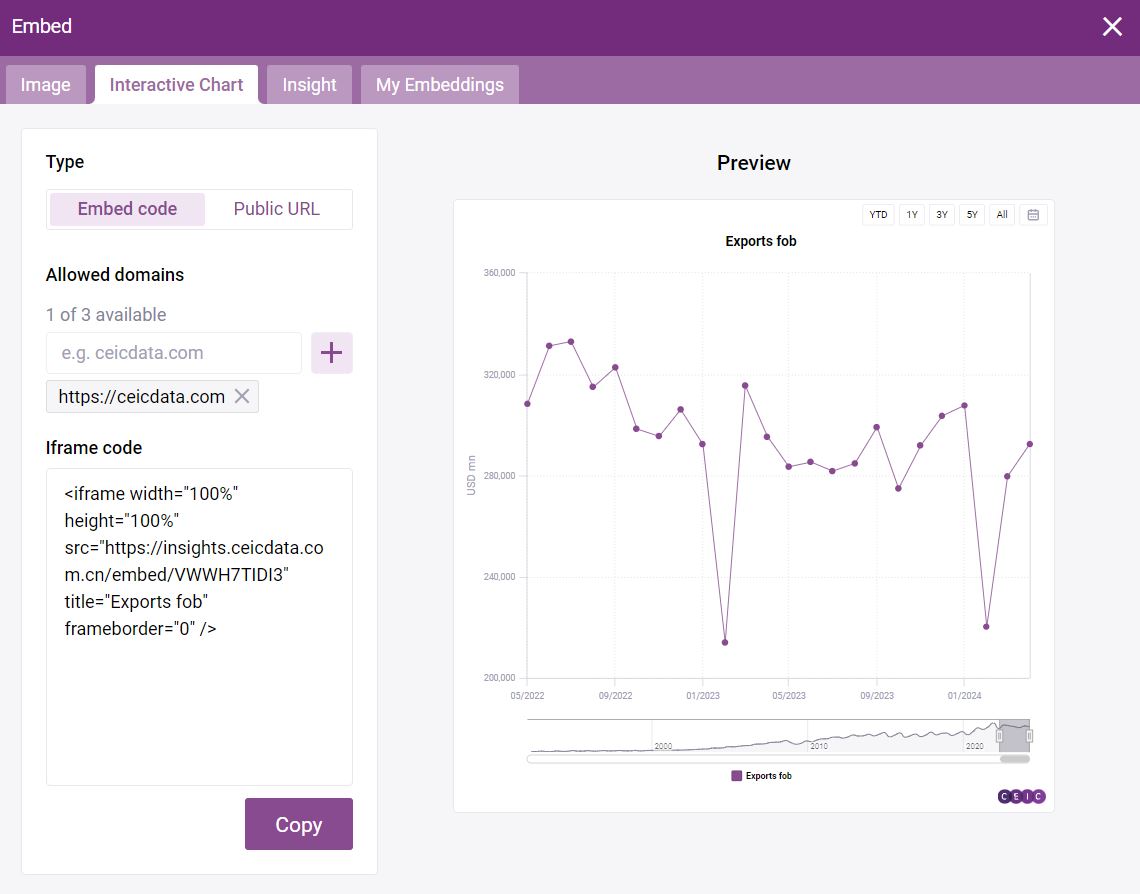
Task: Show the 5Y chart range
Action: (x=972, y=215)
